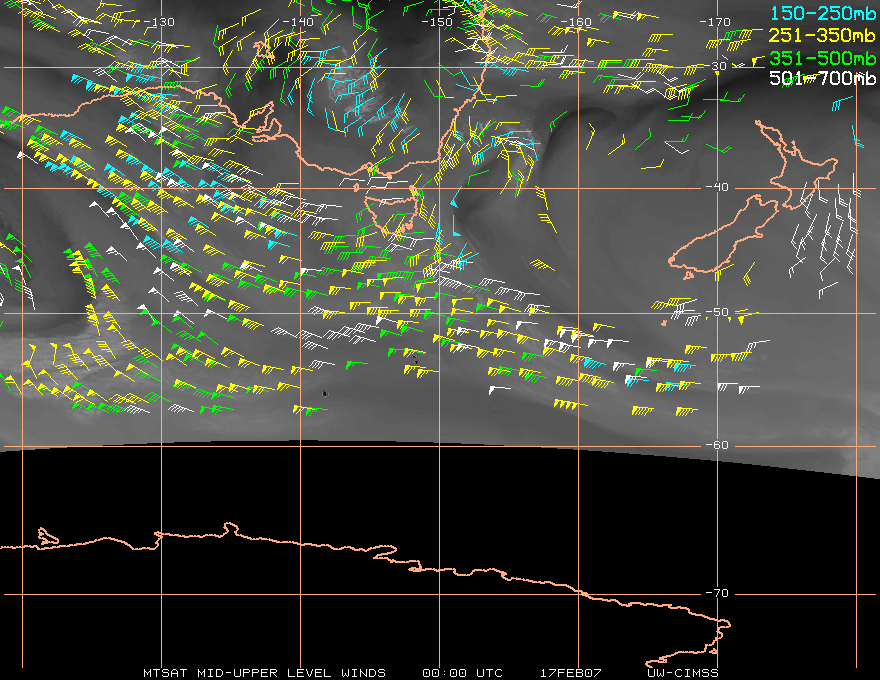Click the New Zealand South Island outline
Screen dimensions: 880x680
(724, 237)
